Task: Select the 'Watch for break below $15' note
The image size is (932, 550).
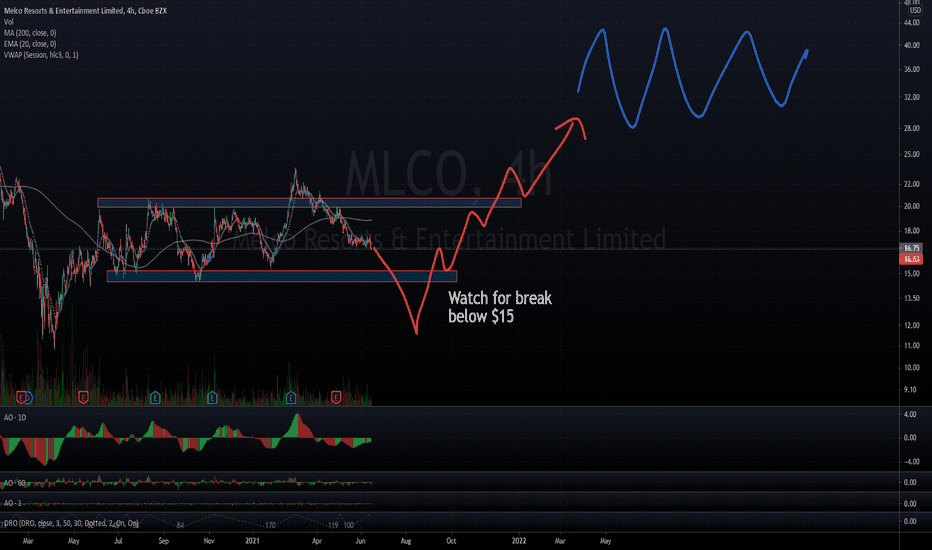Action: point(500,307)
